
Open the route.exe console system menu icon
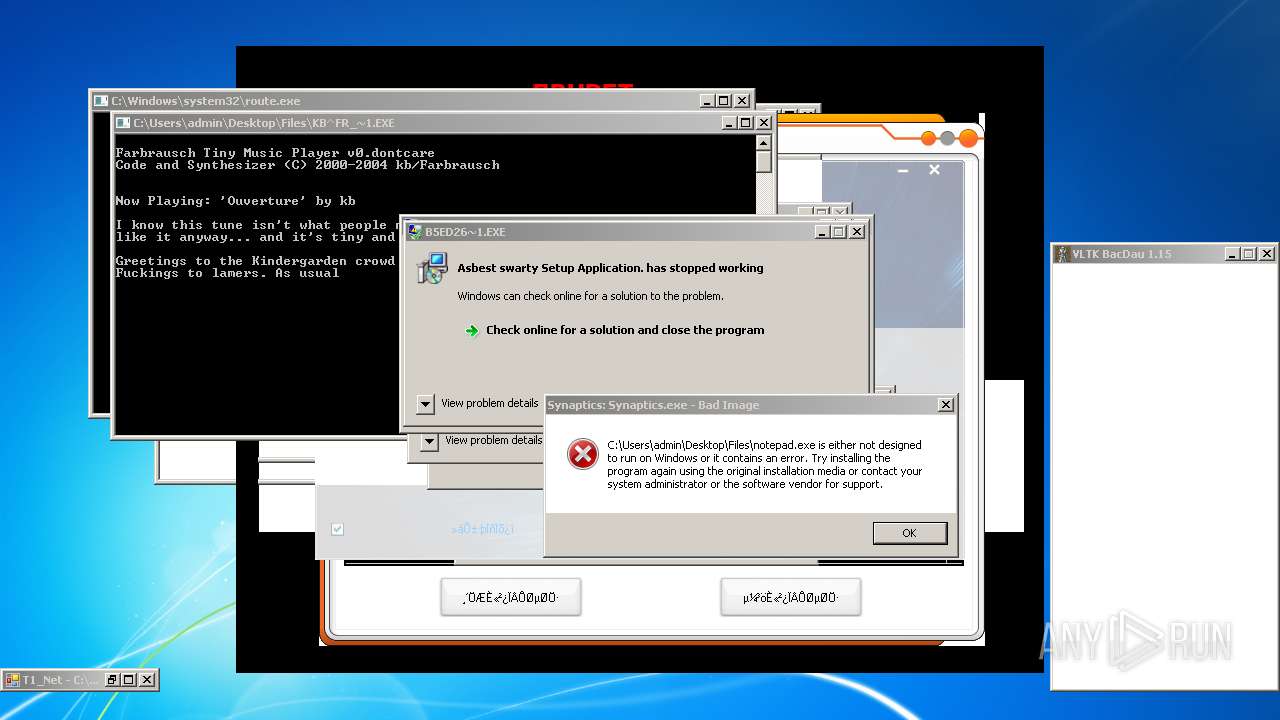[100, 101]
